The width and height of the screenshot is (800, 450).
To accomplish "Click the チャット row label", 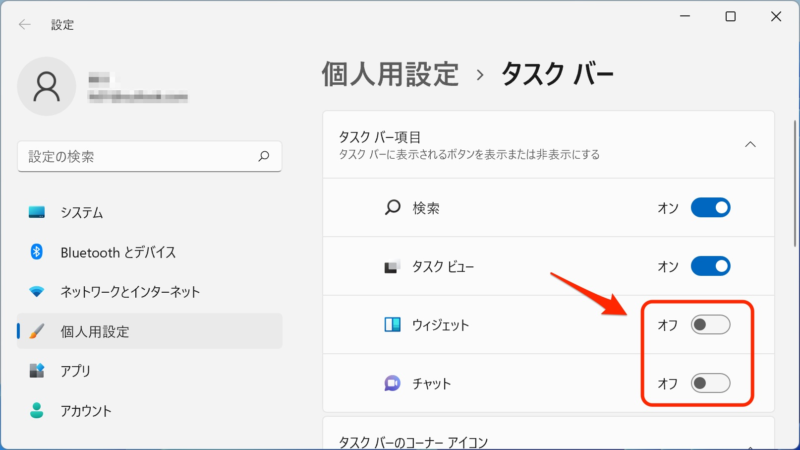I will (432, 384).
